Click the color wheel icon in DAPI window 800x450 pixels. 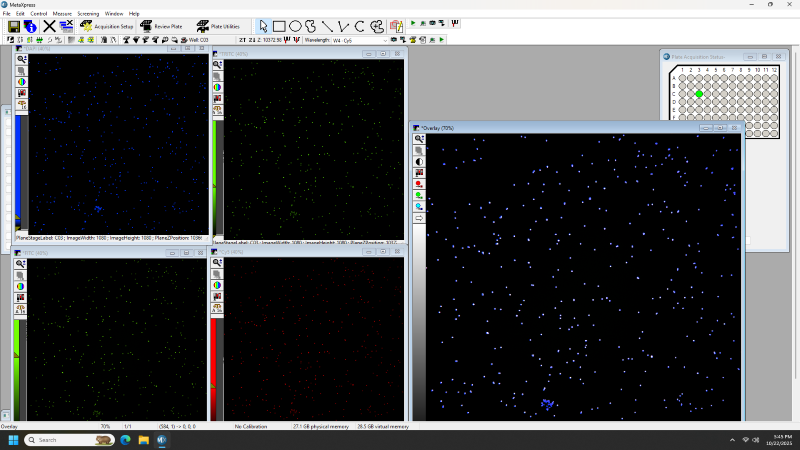click(22, 82)
